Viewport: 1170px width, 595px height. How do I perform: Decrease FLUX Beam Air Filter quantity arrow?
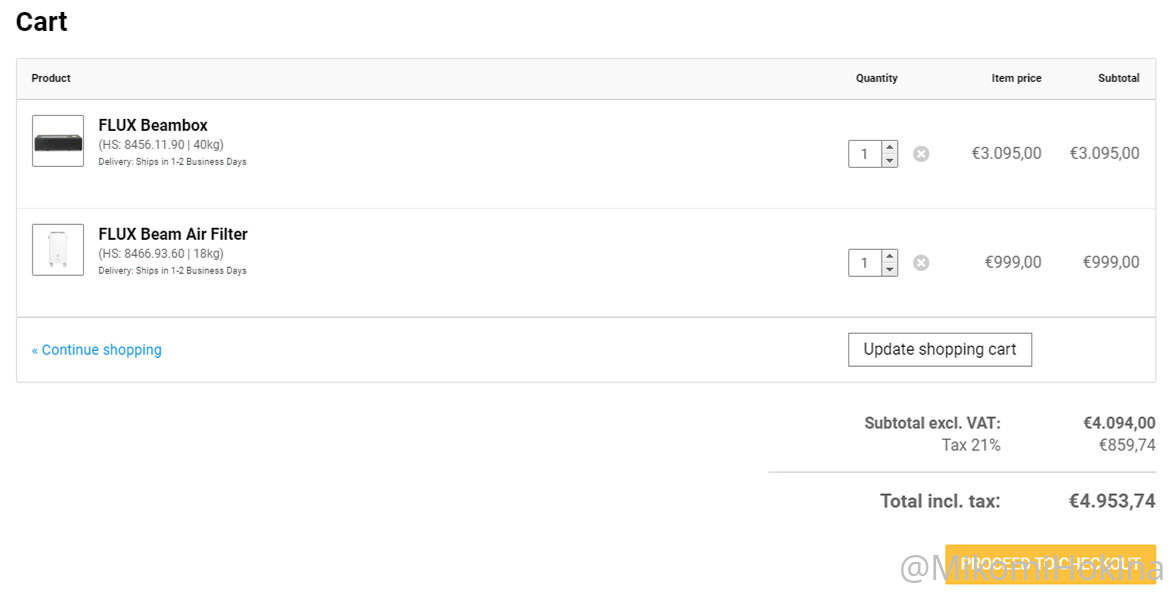[889, 270]
